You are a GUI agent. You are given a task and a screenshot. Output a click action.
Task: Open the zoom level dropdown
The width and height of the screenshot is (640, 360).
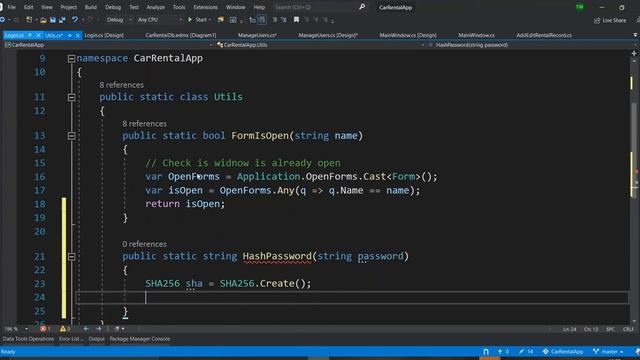27,329
